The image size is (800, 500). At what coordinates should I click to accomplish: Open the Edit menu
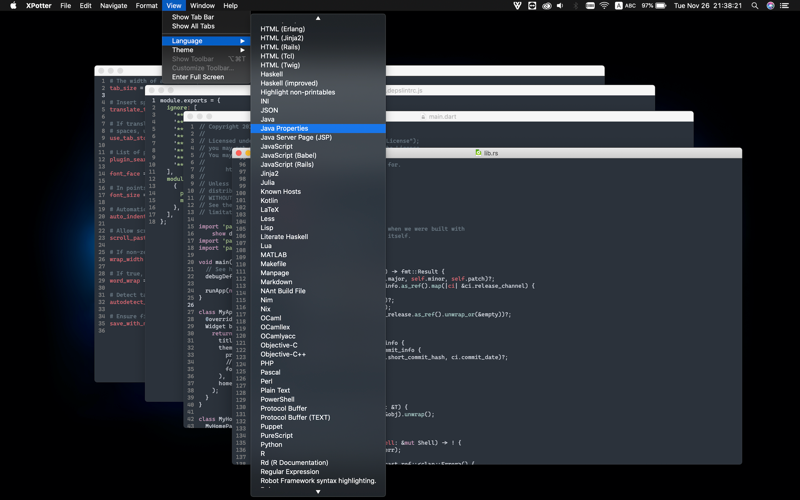86,6
